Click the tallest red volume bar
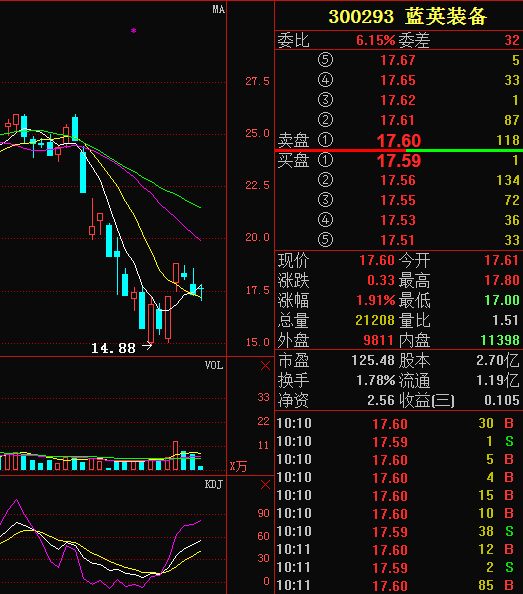 tap(175, 456)
